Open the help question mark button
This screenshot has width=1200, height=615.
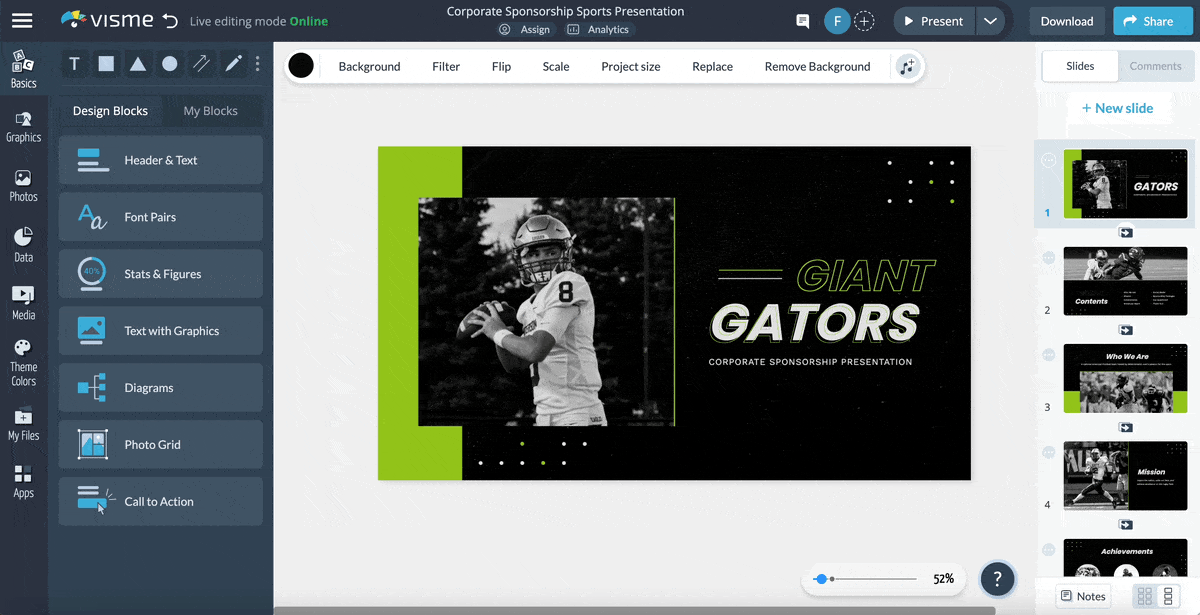click(997, 579)
